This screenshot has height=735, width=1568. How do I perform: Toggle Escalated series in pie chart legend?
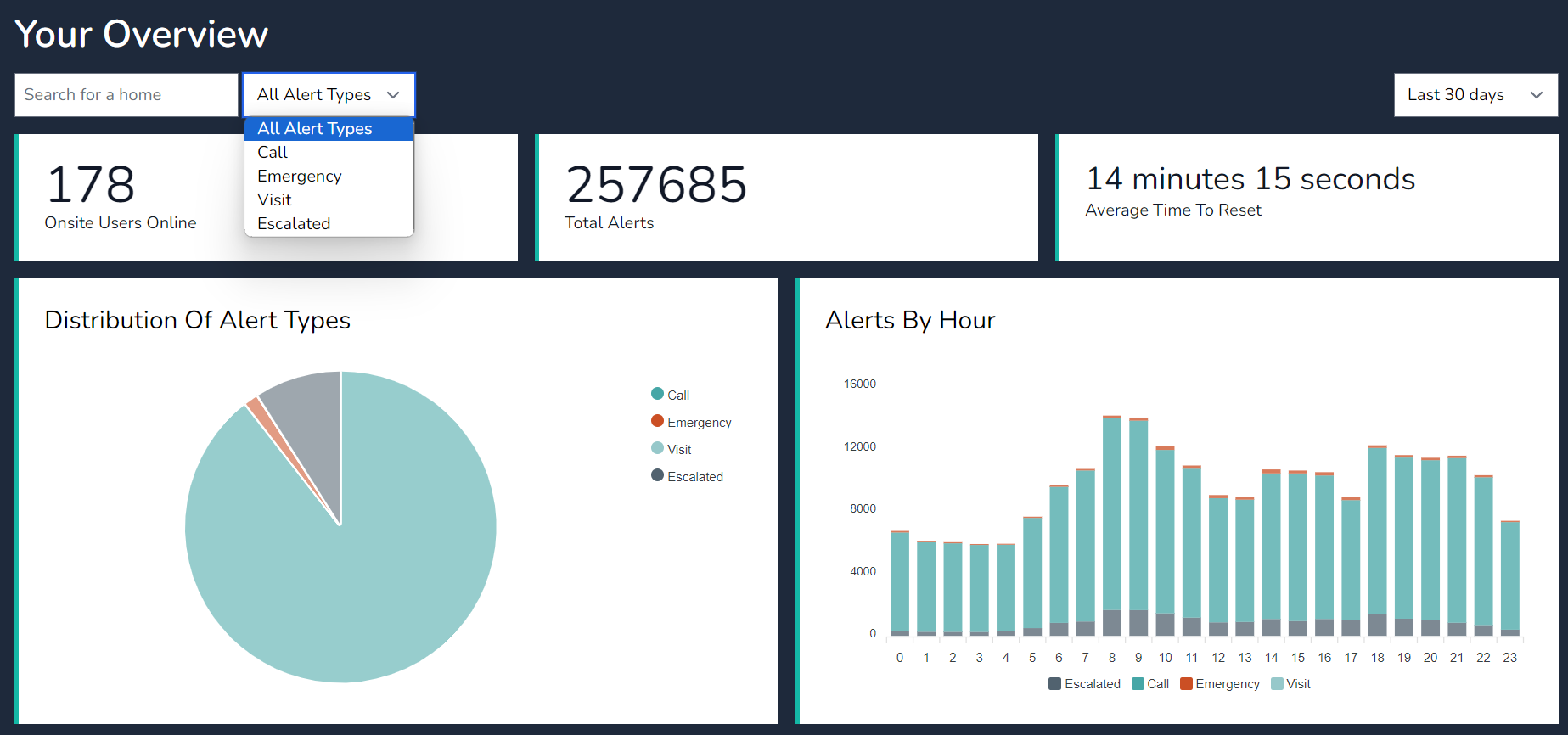point(687,476)
